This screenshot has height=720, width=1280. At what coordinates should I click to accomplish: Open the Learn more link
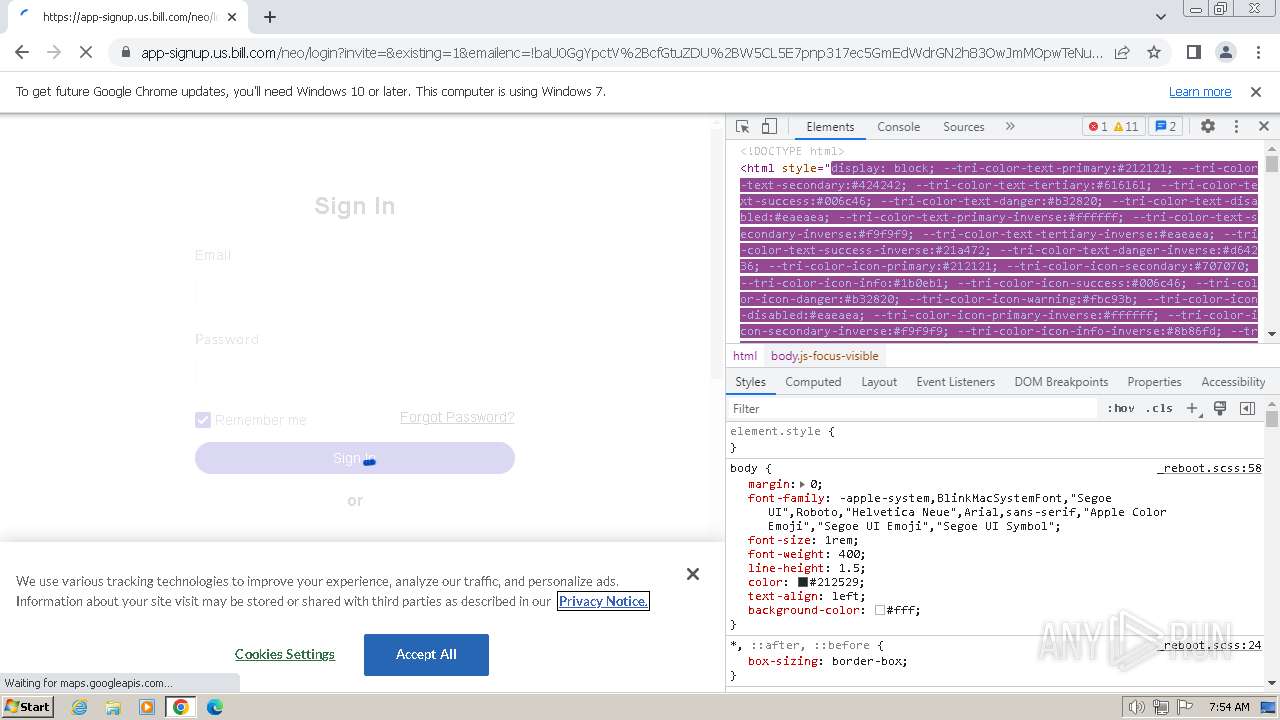tap(1200, 92)
